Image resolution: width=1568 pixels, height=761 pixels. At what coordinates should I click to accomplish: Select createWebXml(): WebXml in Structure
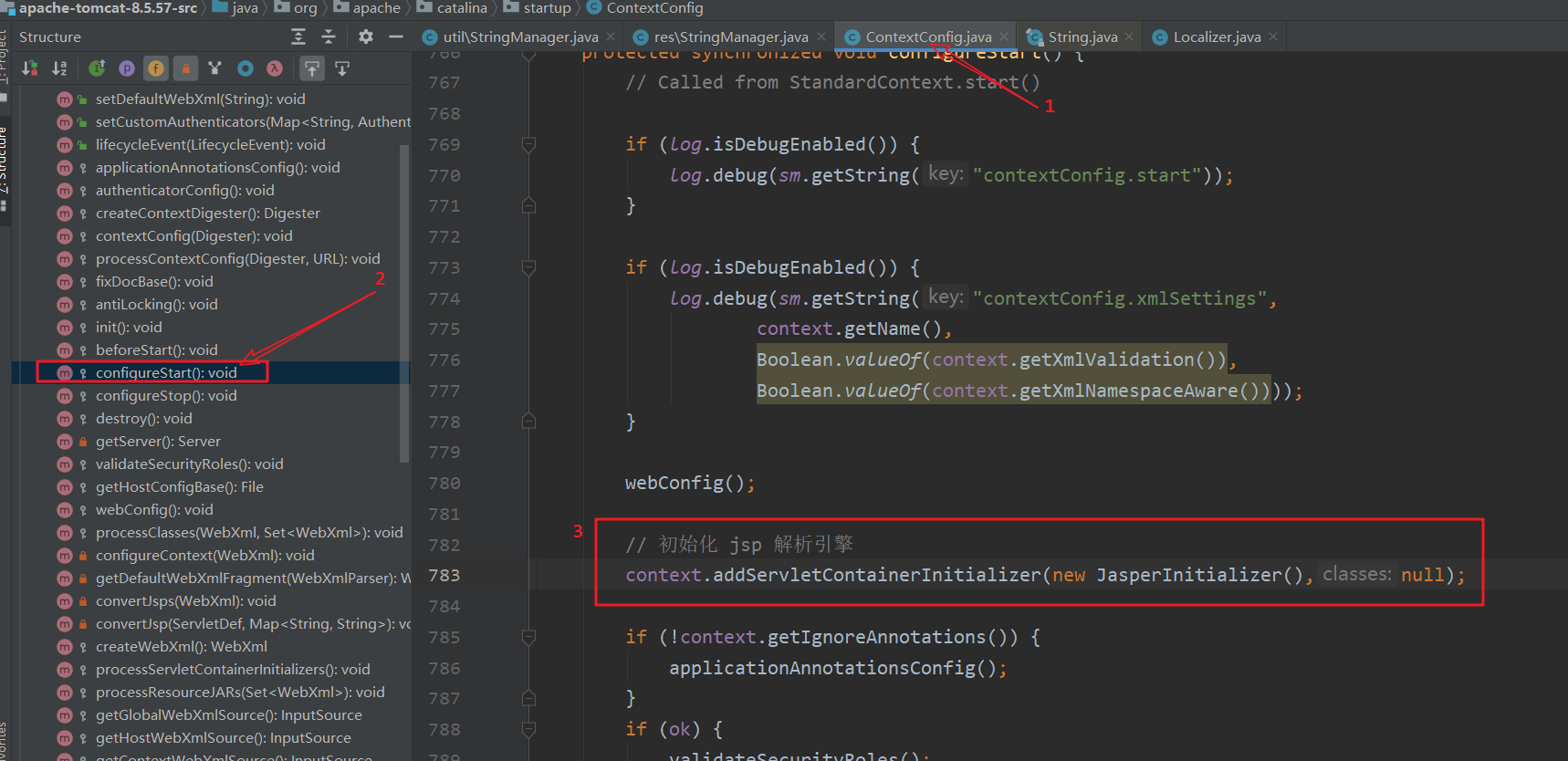tap(181, 646)
